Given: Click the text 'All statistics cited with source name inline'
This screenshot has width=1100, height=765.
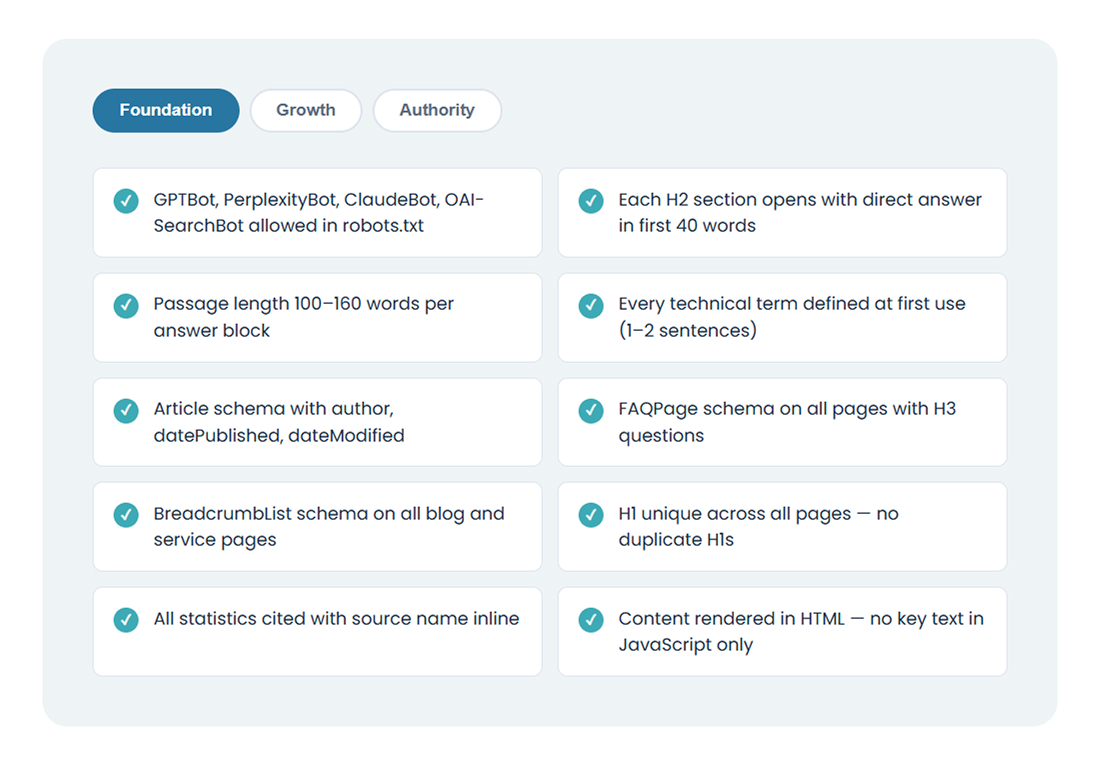Looking at the screenshot, I should point(337,619).
